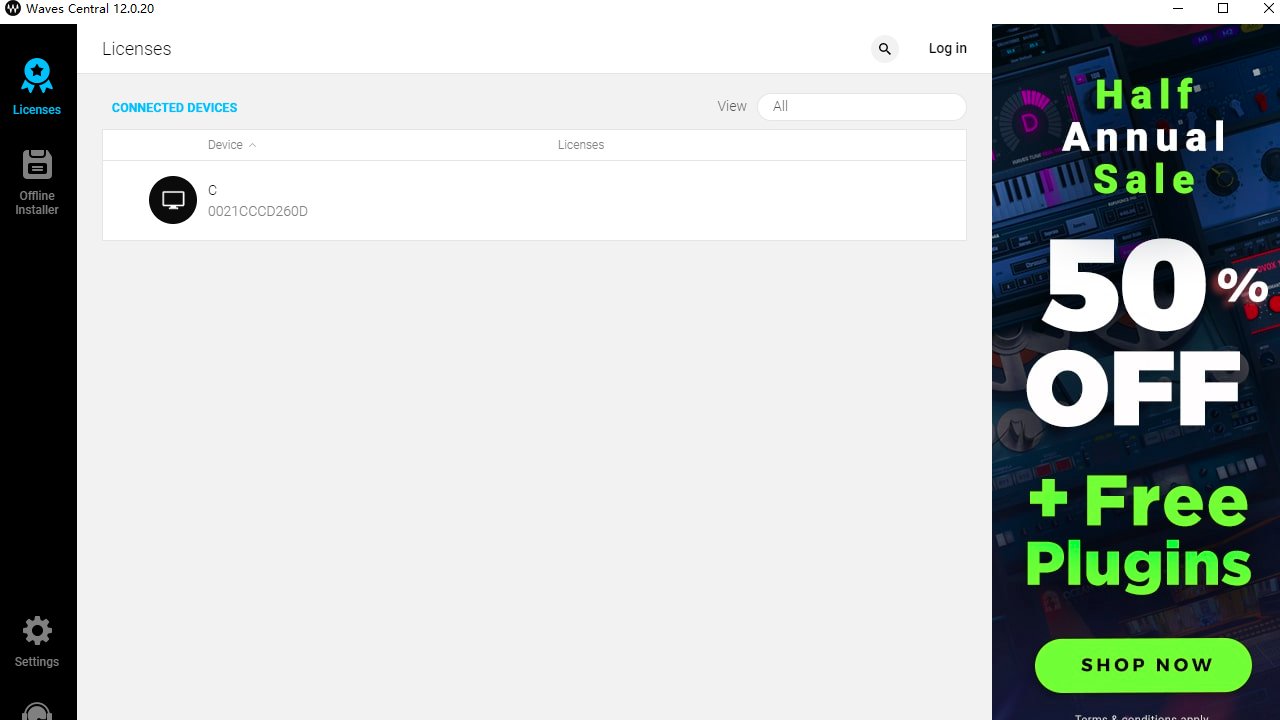This screenshot has height=720, width=1280.
Task: Click the CONNECTED DEVICES heading
Action: click(174, 108)
